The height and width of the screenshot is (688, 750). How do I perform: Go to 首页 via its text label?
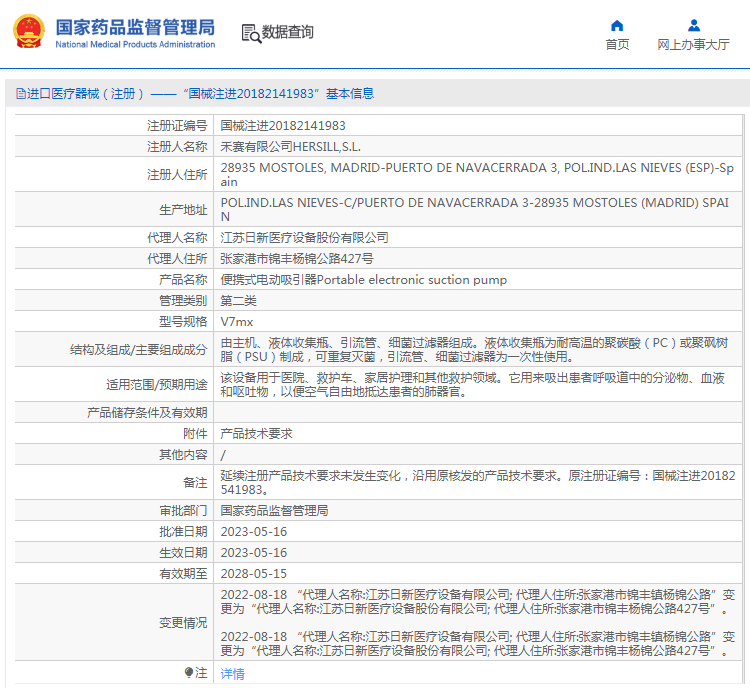click(x=617, y=45)
